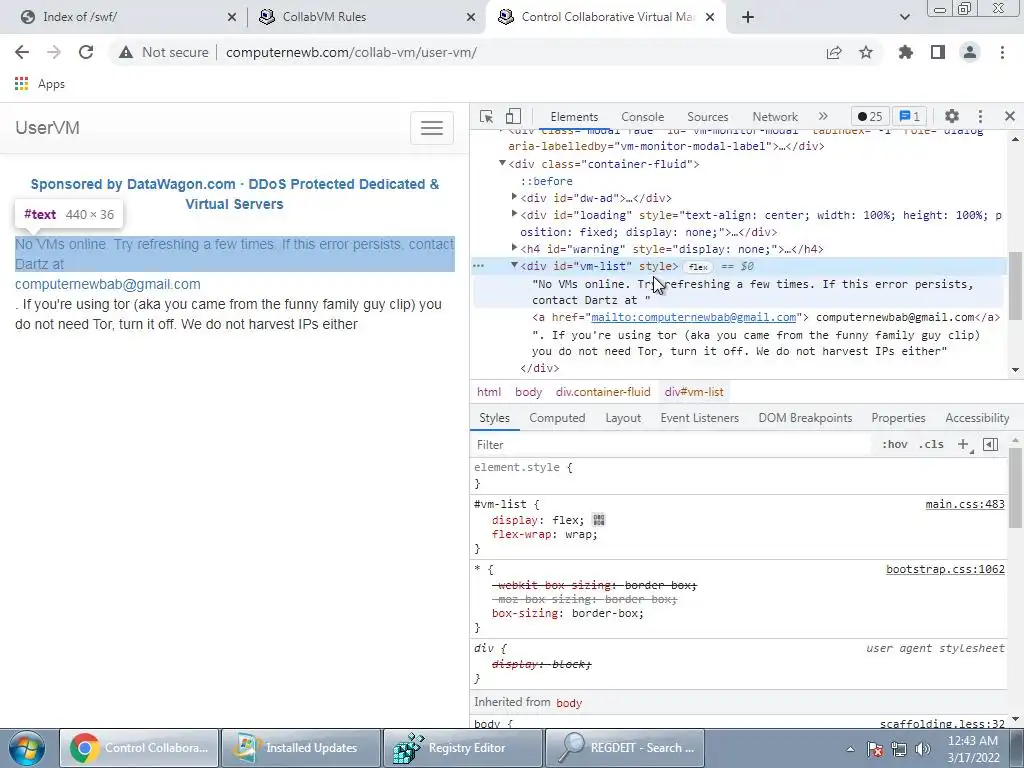Open the new tab plus button
This screenshot has height=768, width=1024.
pos(748,17)
